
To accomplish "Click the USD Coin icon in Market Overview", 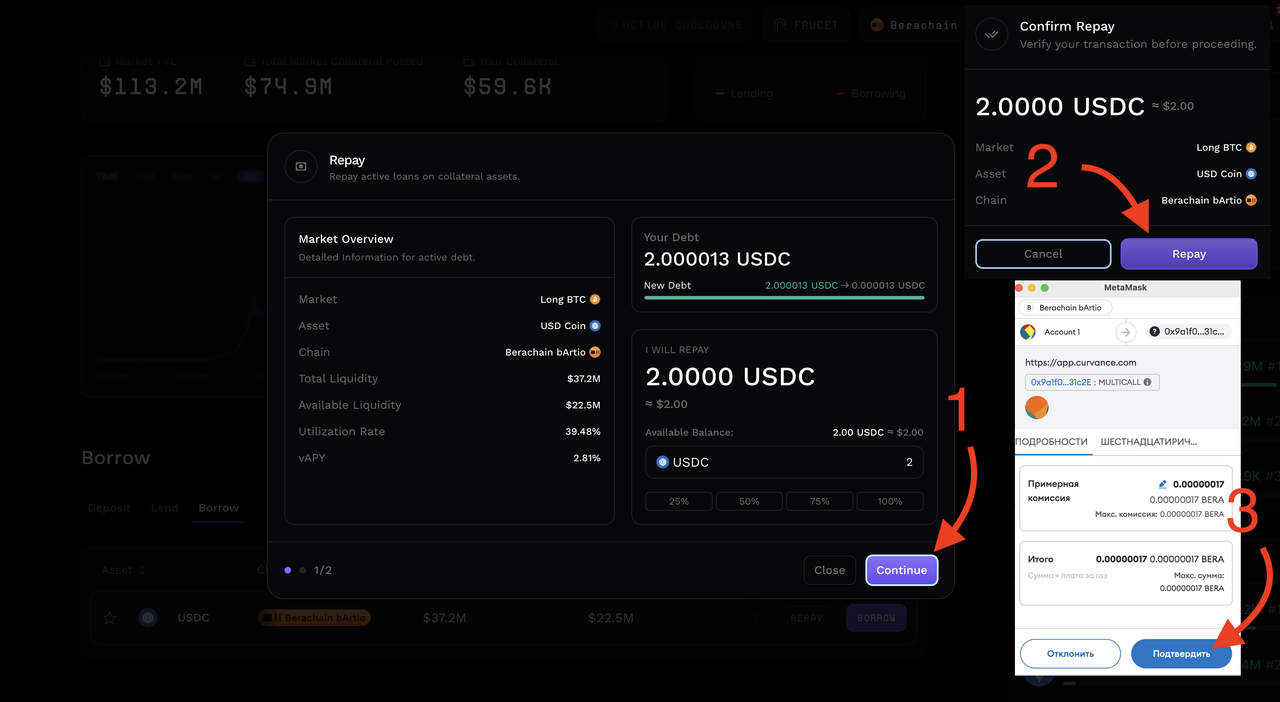I will point(595,326).
